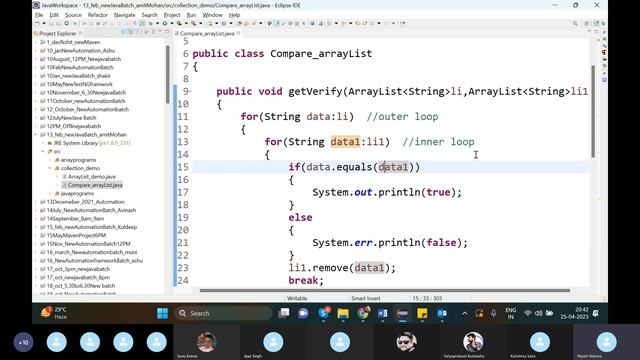Click the Open Type toolbar icon
The height and width of the screenshot is (360, 640).
240,23
